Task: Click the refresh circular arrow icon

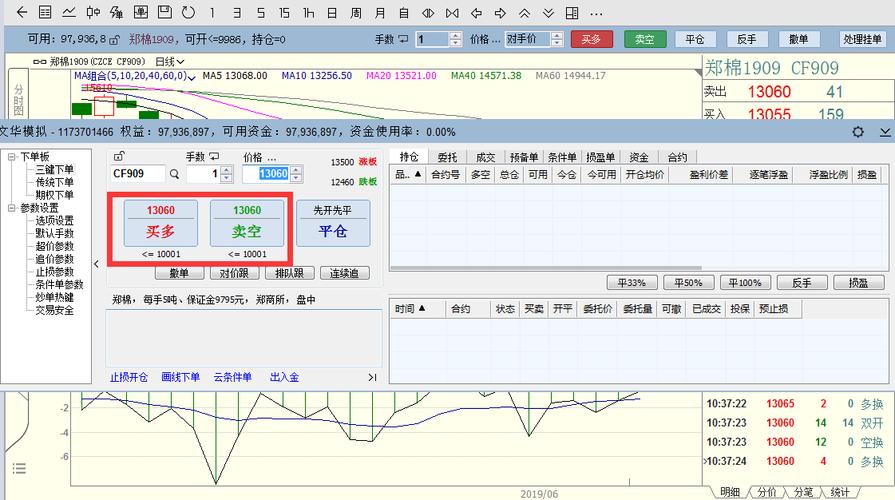Action: [188, 12]
